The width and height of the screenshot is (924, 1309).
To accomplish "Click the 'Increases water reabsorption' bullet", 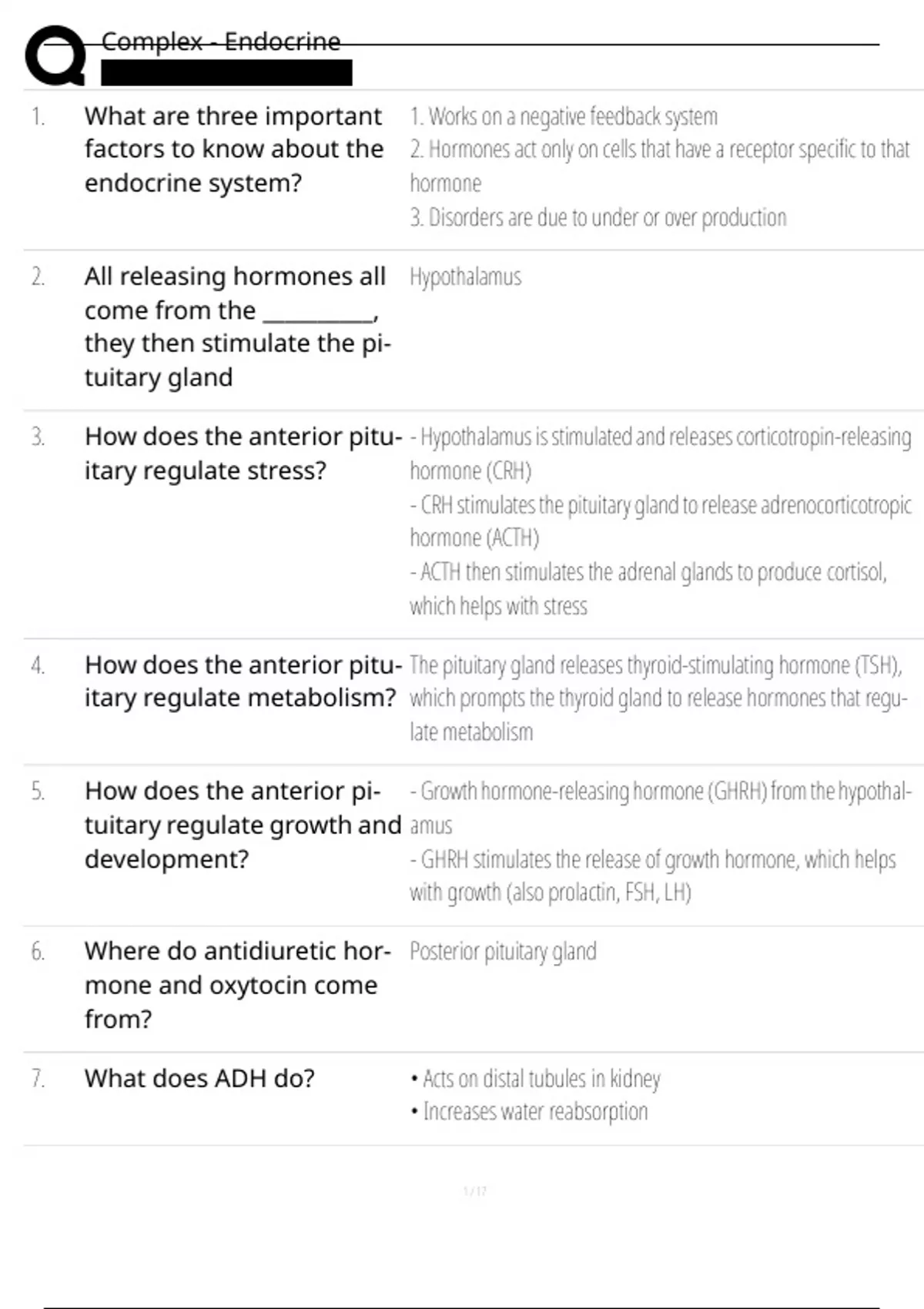I will 530,1112.
